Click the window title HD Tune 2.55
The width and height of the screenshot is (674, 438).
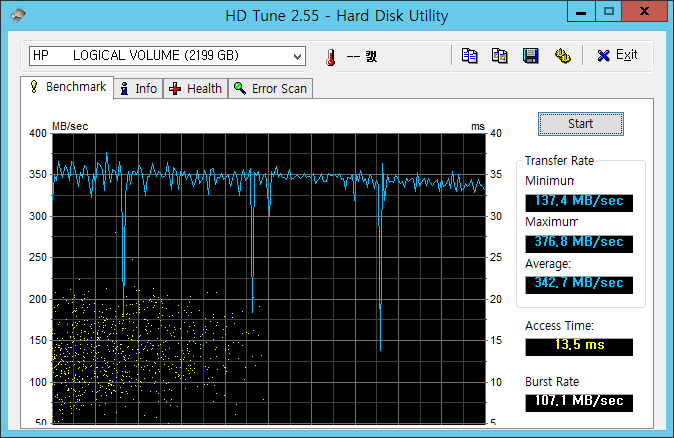[337, 16]
